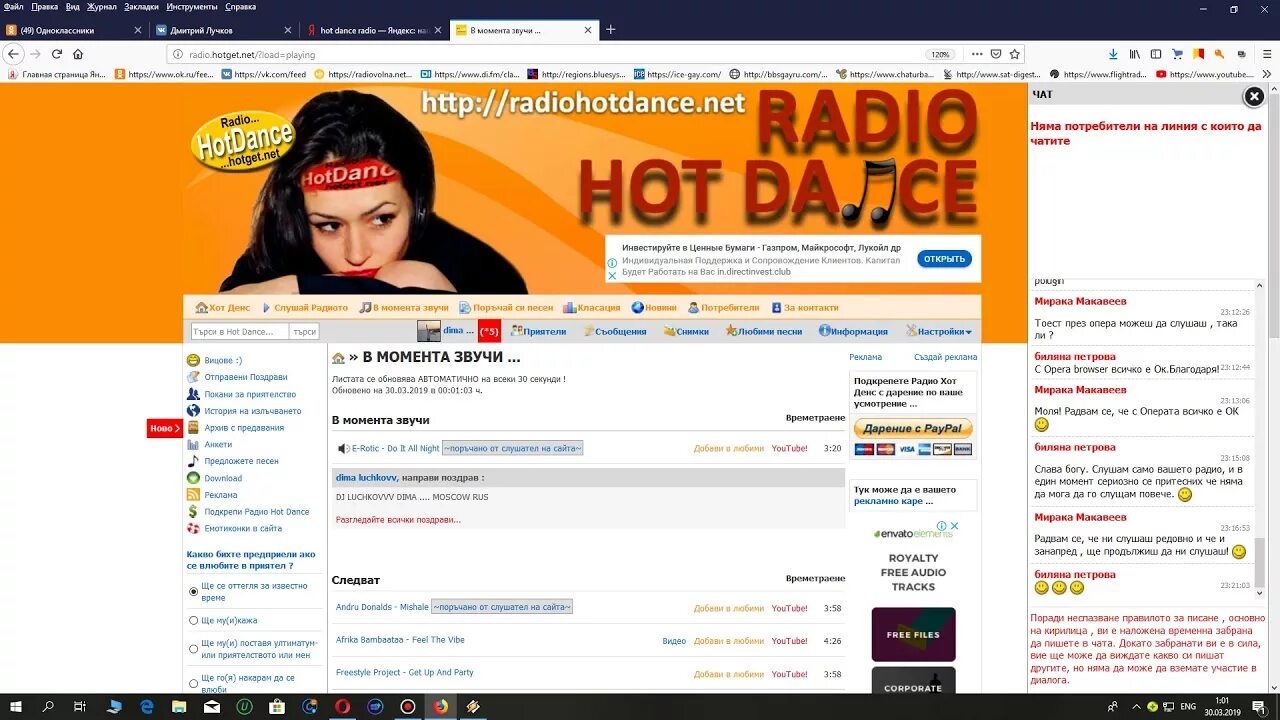Click YouTube! link for E-Rotic track

pos(789,449)
